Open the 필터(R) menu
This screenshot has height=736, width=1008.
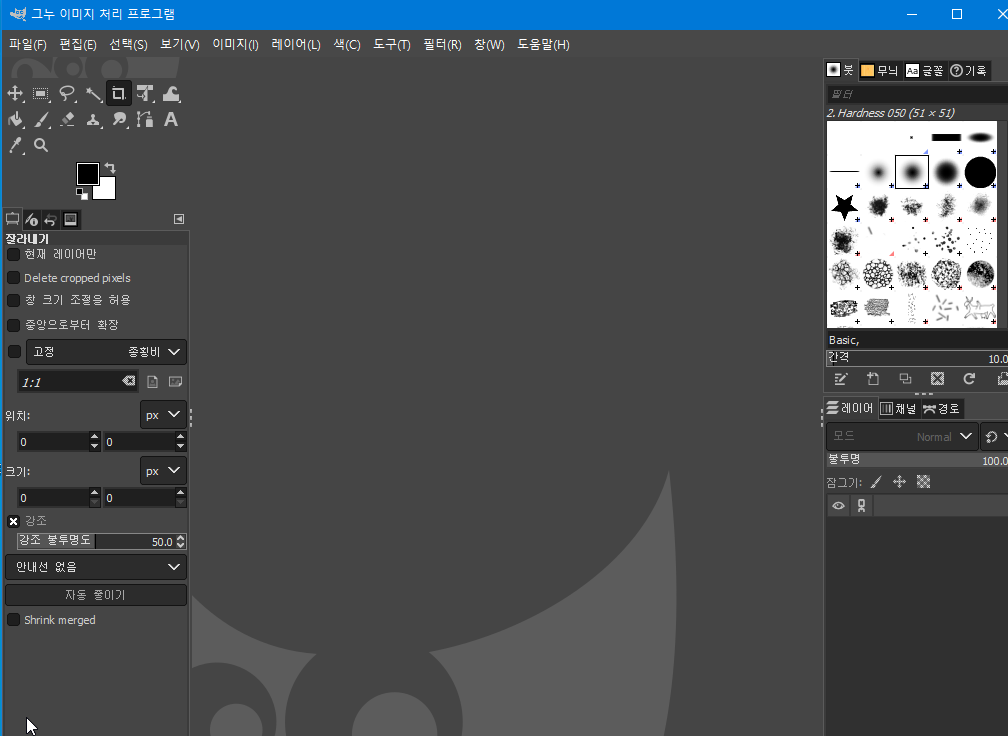coord(442,44)
